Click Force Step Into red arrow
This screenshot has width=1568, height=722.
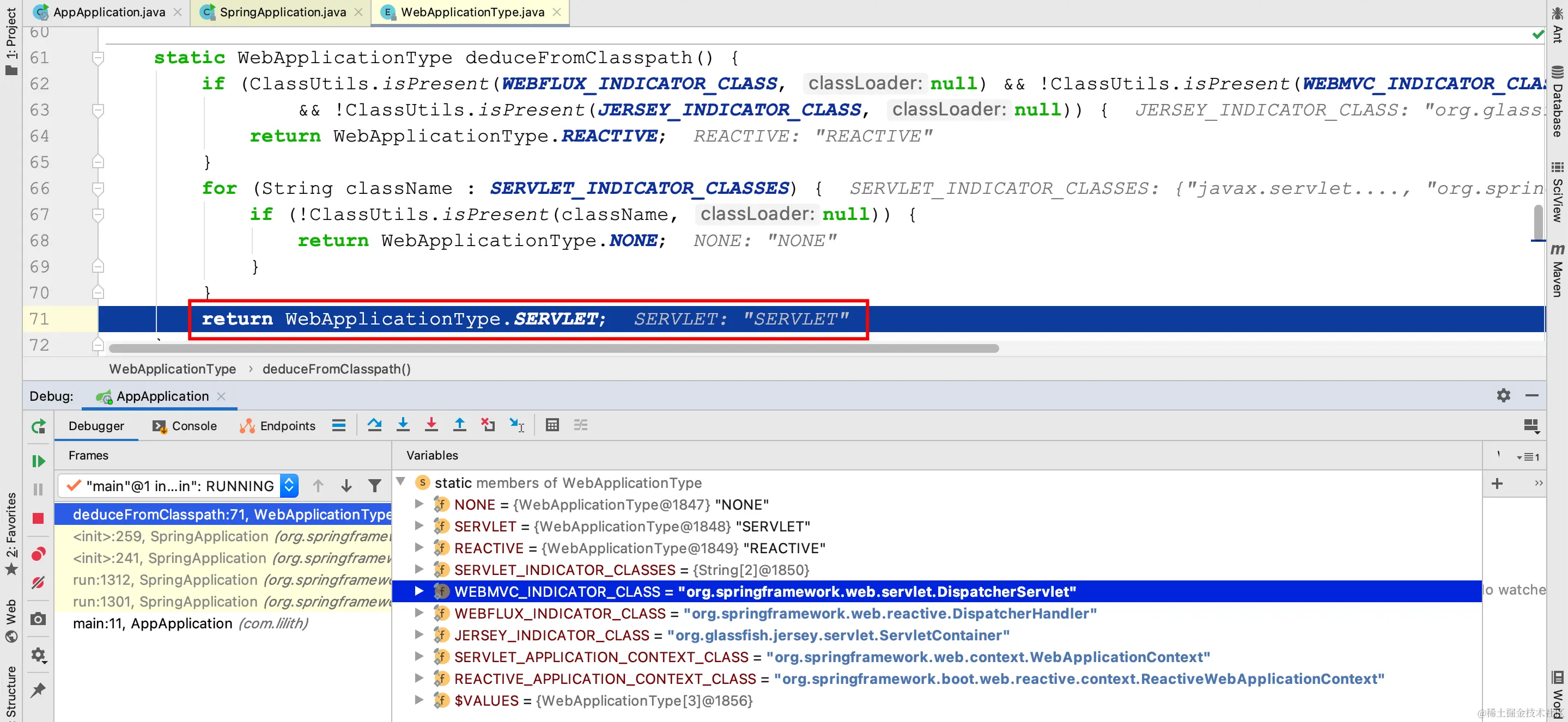(x=431, y=425)
